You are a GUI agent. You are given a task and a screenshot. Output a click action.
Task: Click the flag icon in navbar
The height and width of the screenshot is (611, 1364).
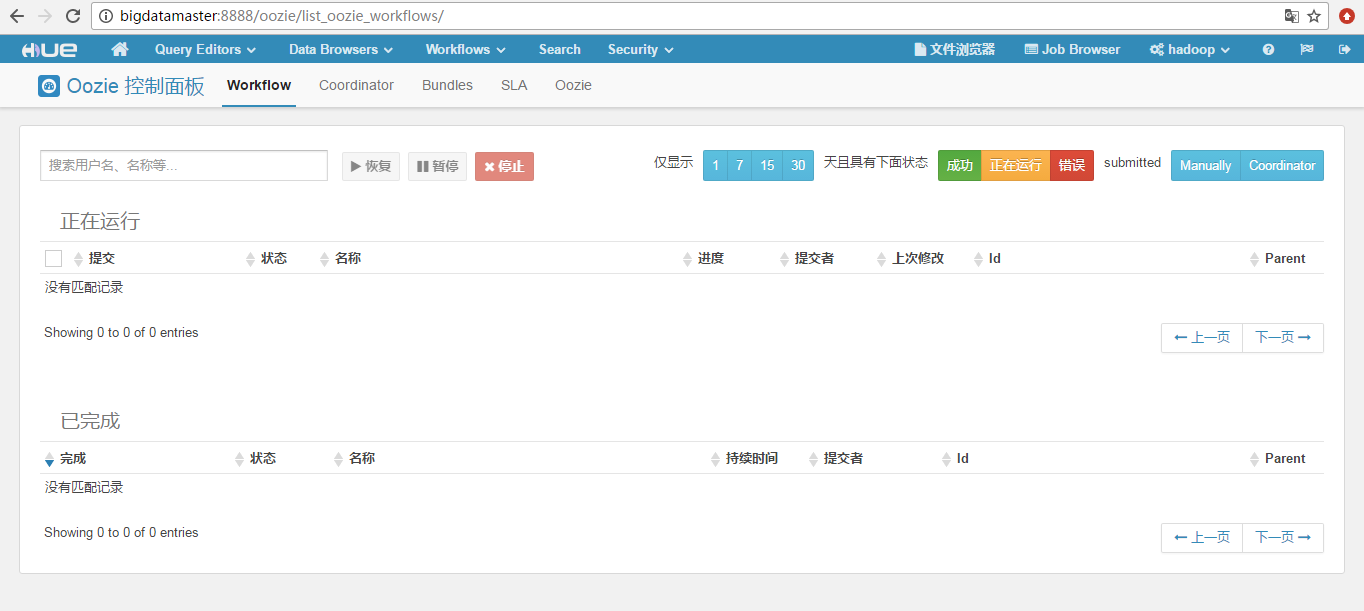pyautogui.click(x=1306, y=49)
